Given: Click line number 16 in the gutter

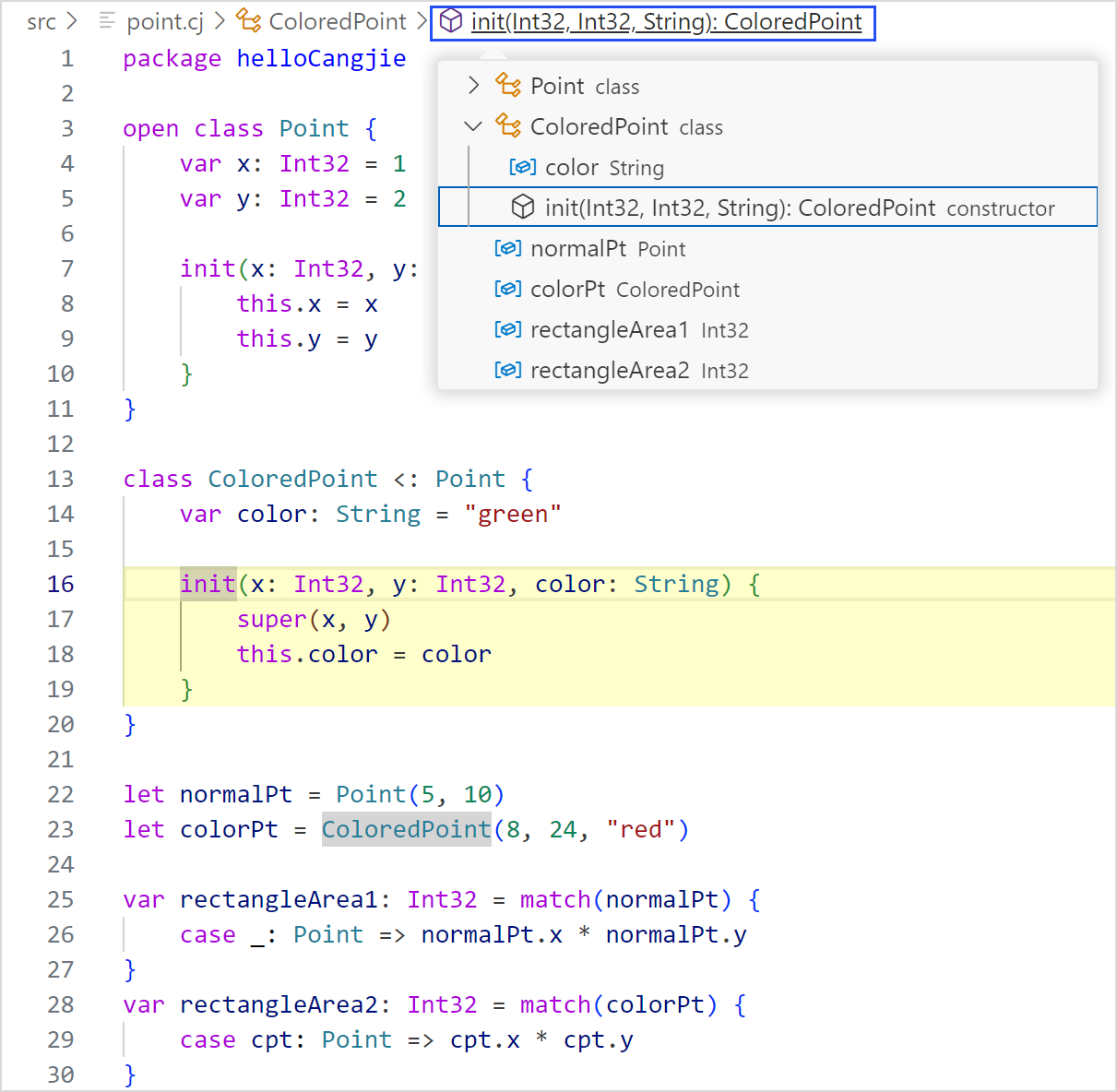Looking at the screenshot, I should click(x=61, y=584).
